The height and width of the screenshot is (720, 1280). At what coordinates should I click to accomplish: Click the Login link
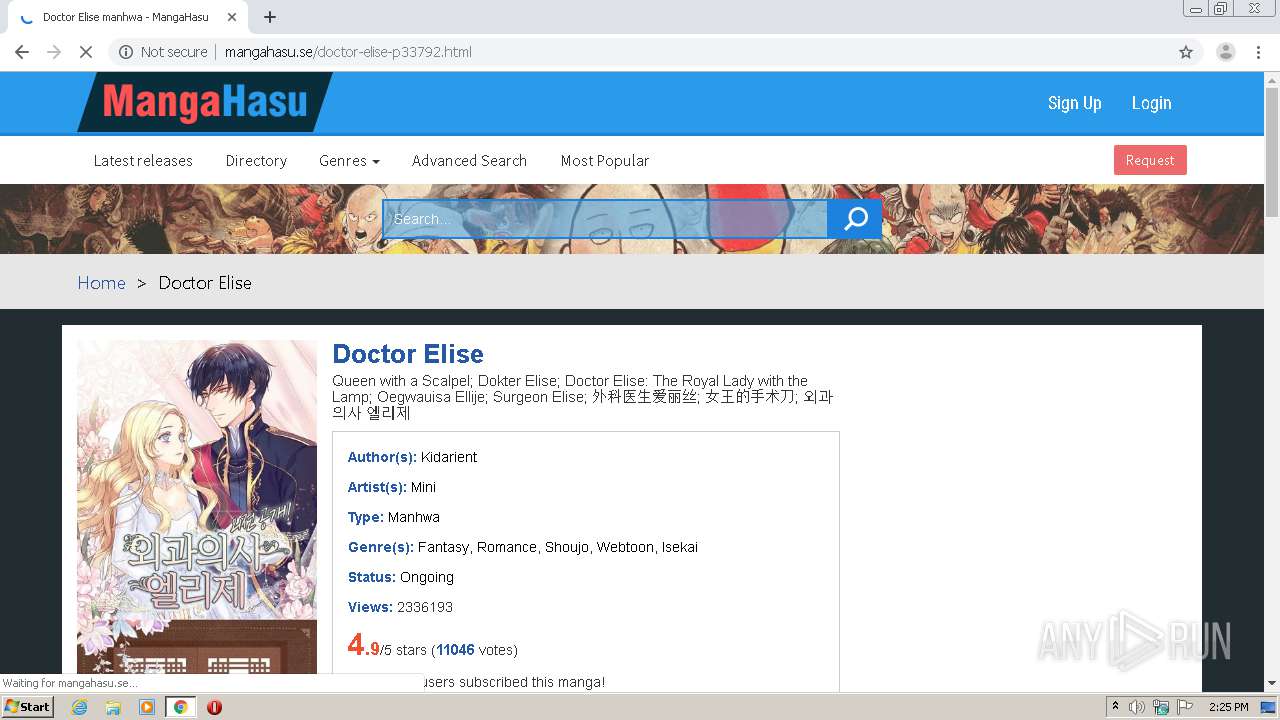(x=1151, y=103)
